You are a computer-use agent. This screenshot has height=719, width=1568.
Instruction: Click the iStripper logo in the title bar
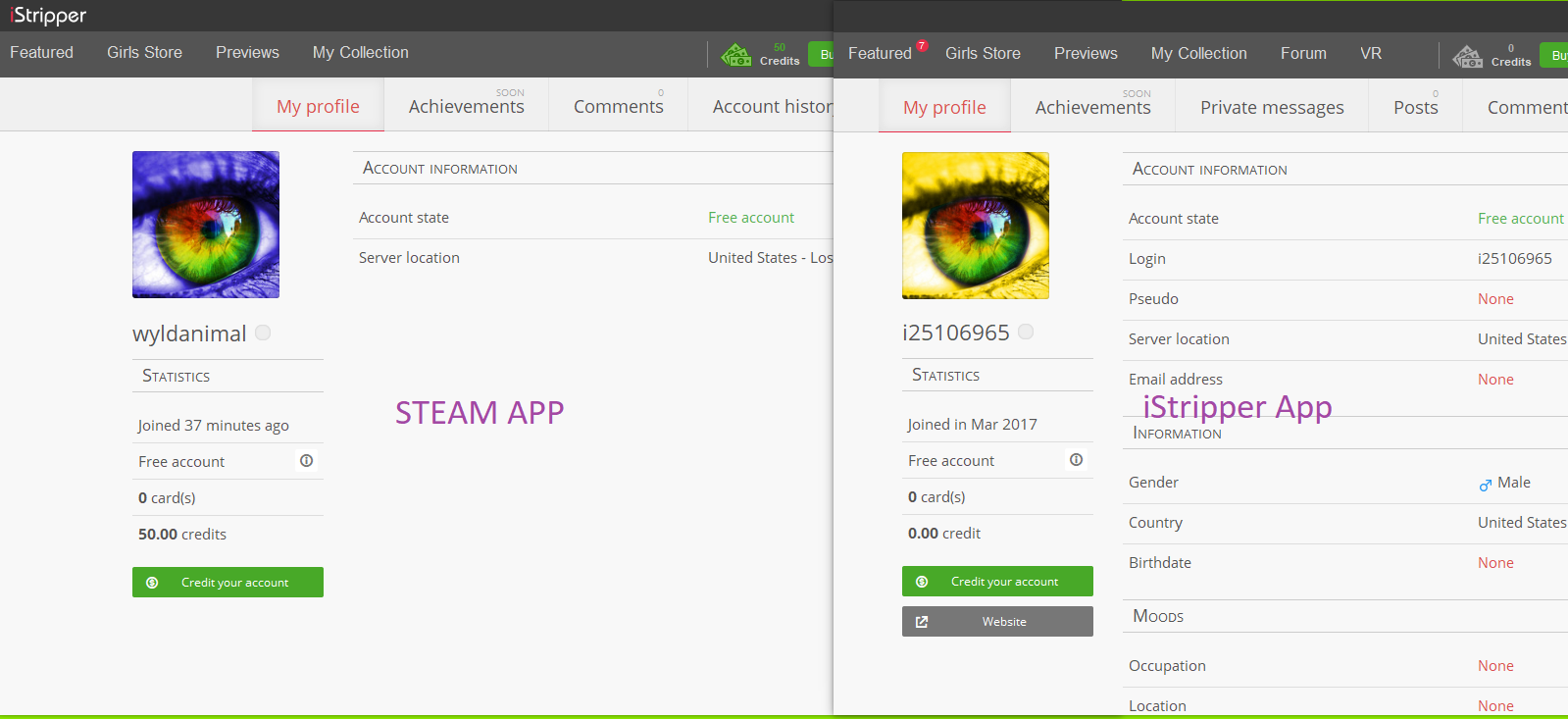(48, 16)
